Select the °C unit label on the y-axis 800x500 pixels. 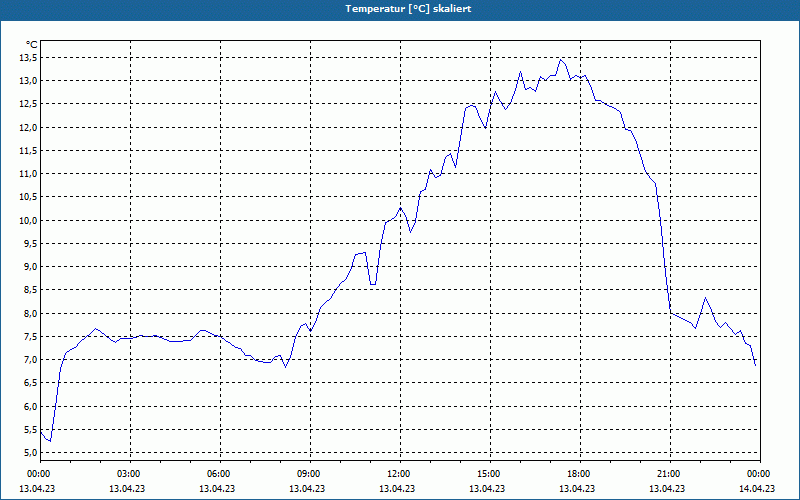click(x=32, y=45)
